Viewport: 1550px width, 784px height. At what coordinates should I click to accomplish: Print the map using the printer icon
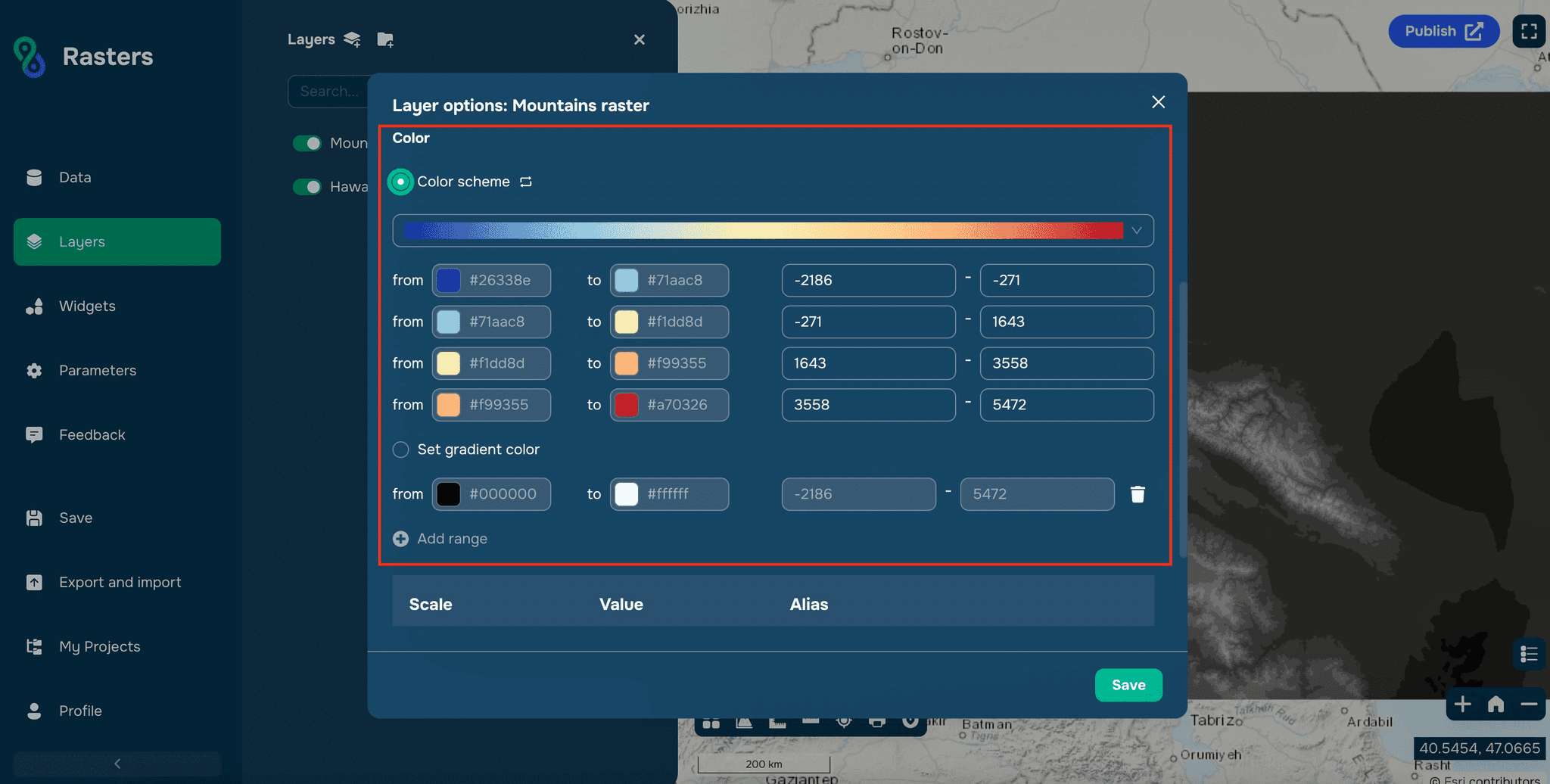pyautogui.click(x=877, y=724)
